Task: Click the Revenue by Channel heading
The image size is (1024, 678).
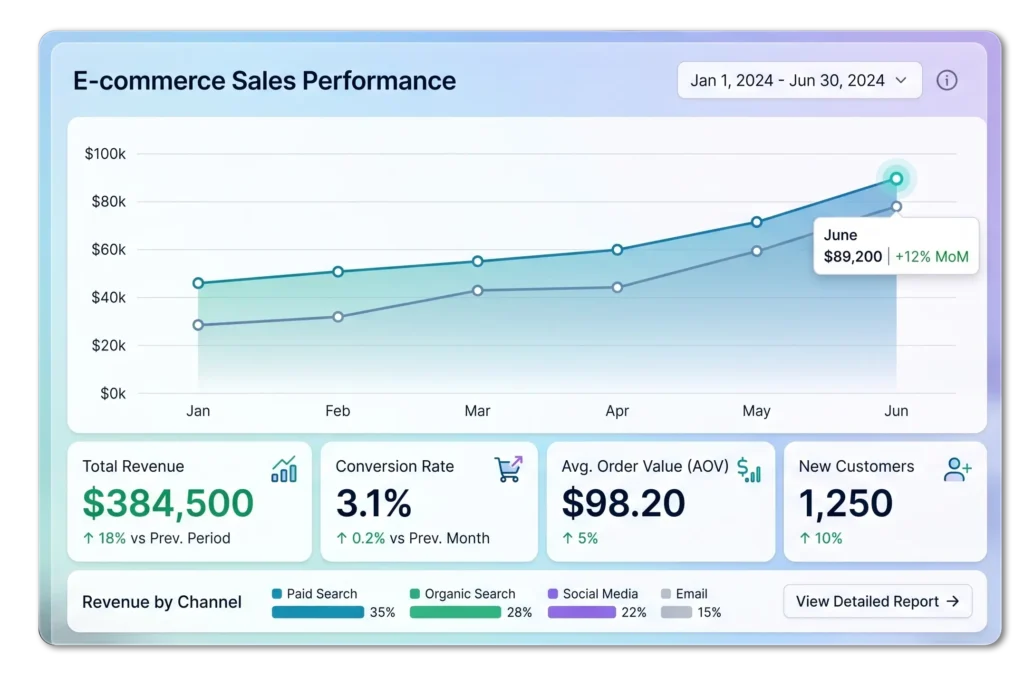Action: [162, 602]
